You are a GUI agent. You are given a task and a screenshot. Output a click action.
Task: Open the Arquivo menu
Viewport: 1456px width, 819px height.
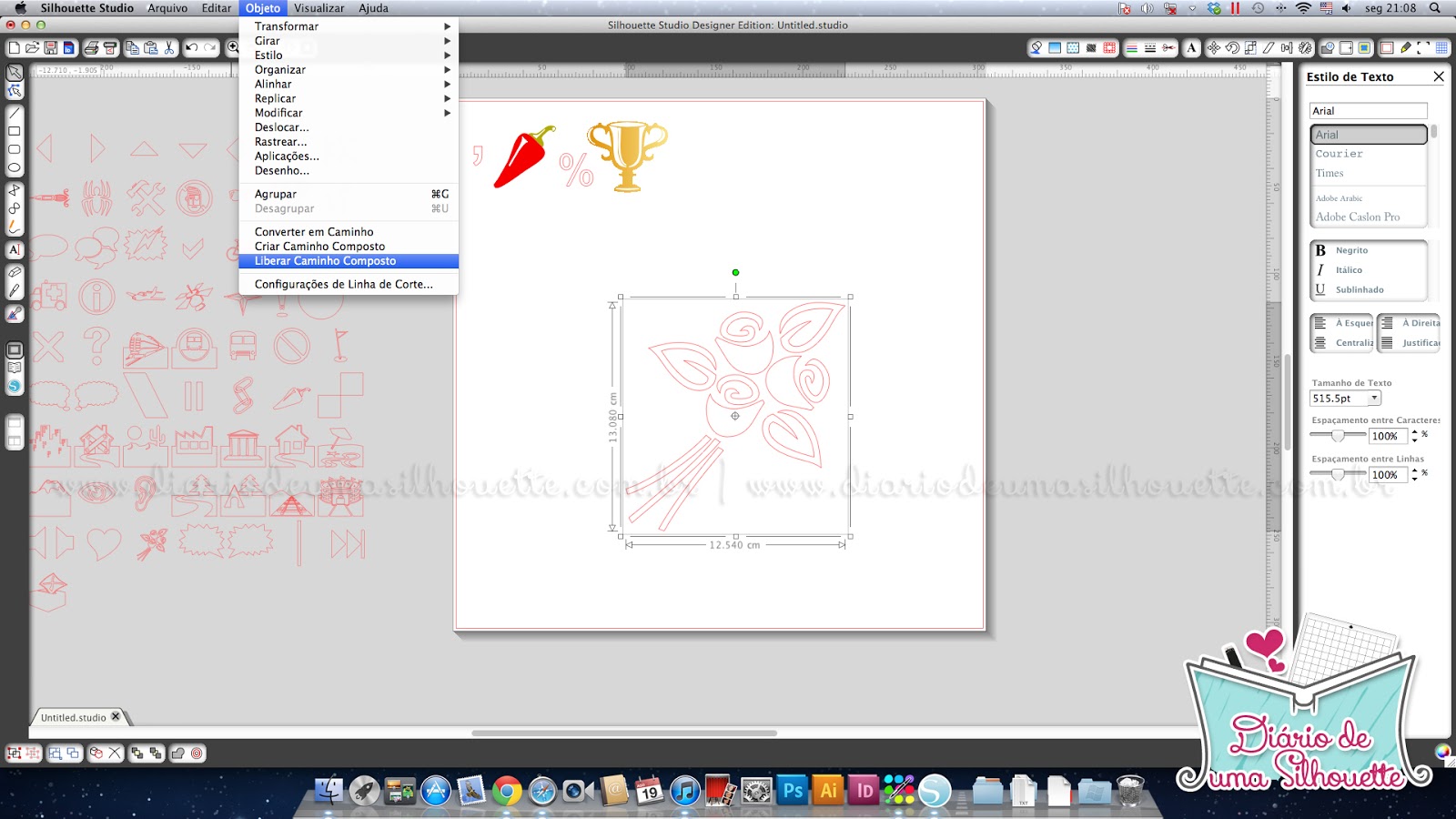click(167, 8)
